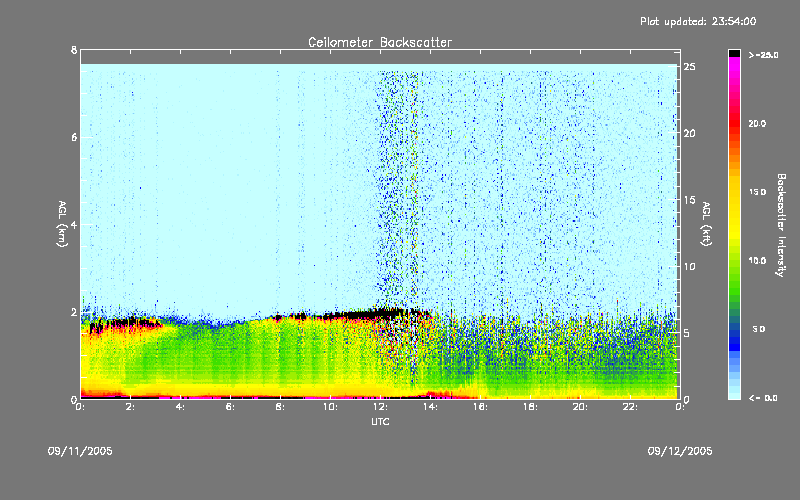Screen dimensions: 800x500
Task: Click the 6 km tick label on left axis
Action: [x=74, y=137]
